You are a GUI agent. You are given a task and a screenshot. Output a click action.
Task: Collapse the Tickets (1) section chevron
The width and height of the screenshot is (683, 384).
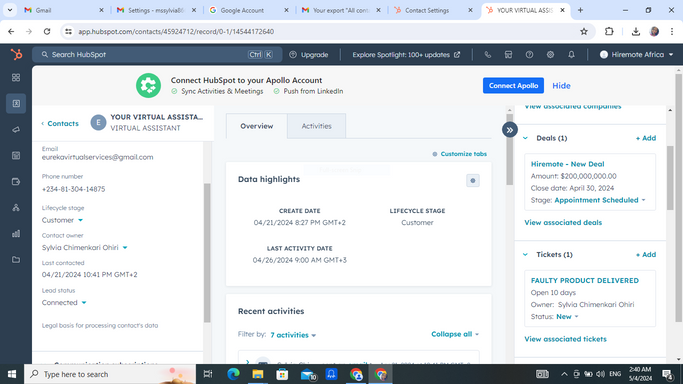coord(525,254)
